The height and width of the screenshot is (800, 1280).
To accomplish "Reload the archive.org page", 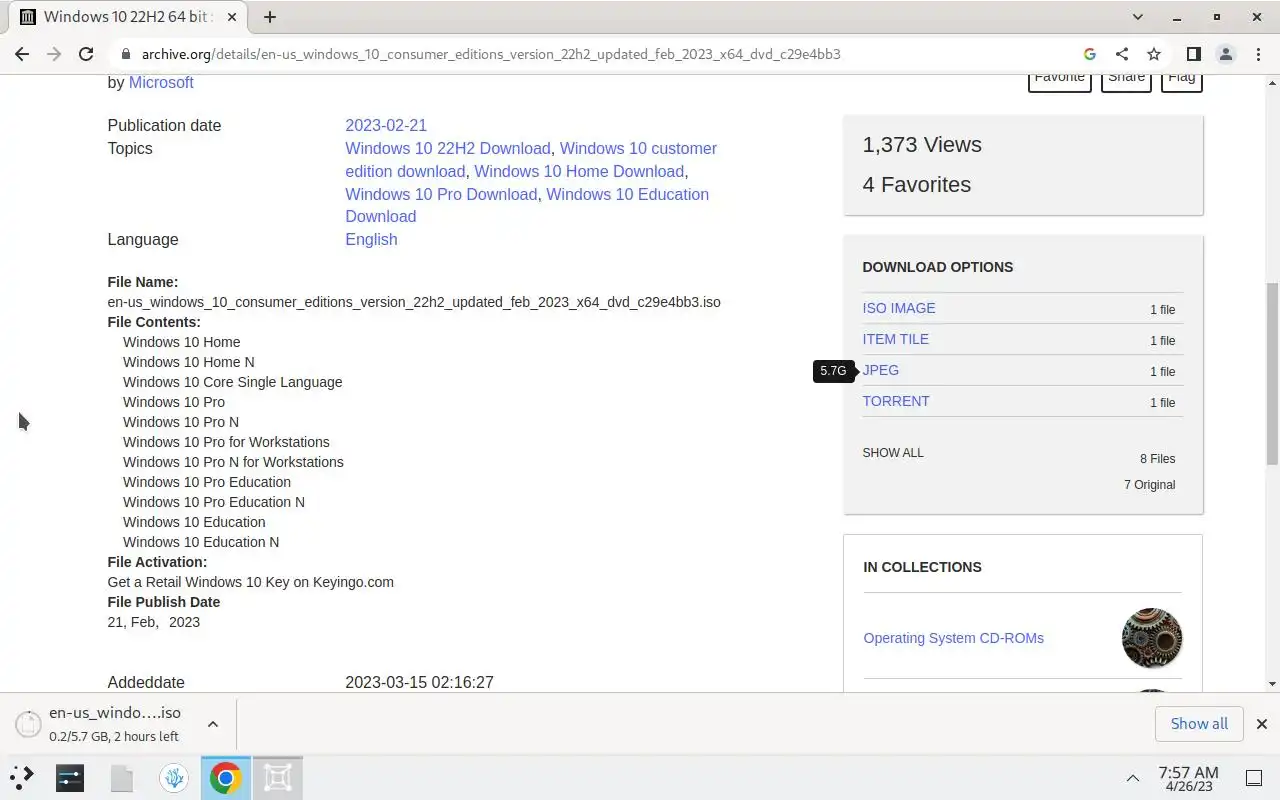I will pos(86,54).
